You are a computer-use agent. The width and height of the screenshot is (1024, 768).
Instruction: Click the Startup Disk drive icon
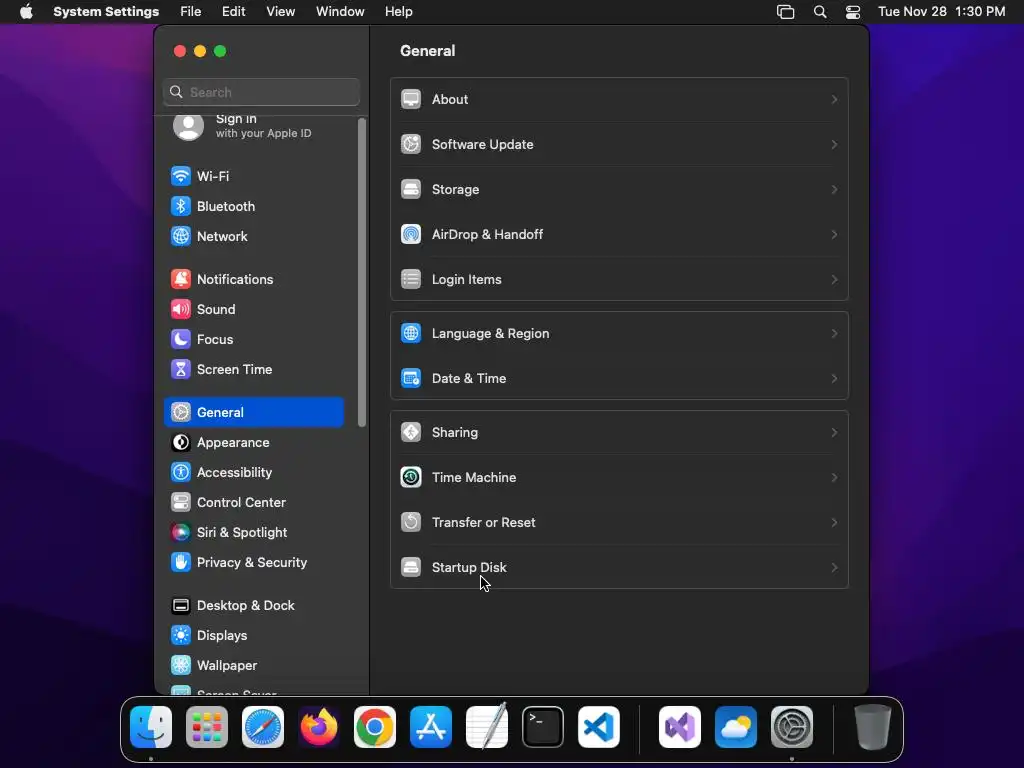click(x=411, y=568)
